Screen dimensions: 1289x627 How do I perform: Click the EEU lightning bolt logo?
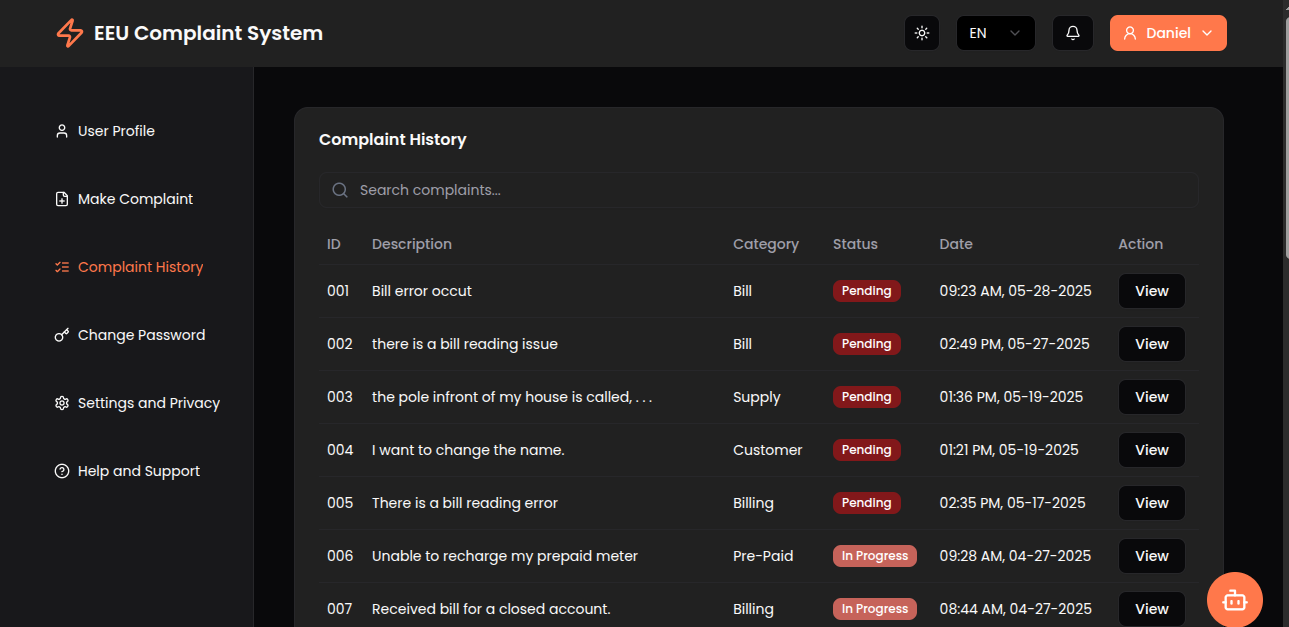[x=68, y=32]
